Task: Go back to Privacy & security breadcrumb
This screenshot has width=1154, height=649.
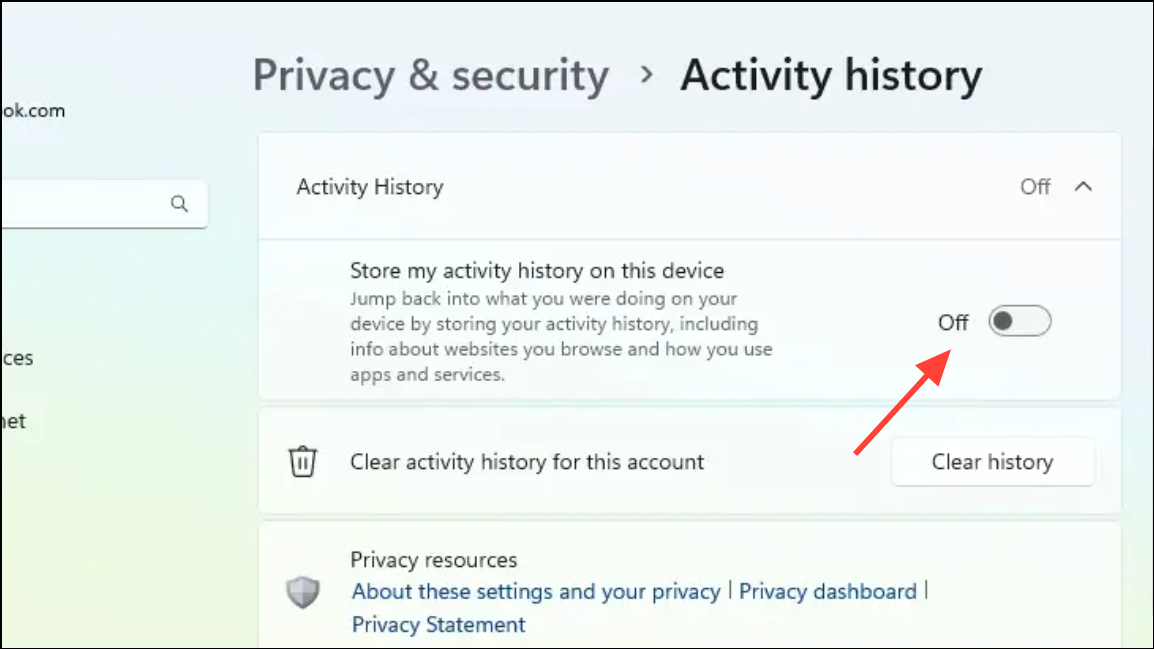Action: 430,76
